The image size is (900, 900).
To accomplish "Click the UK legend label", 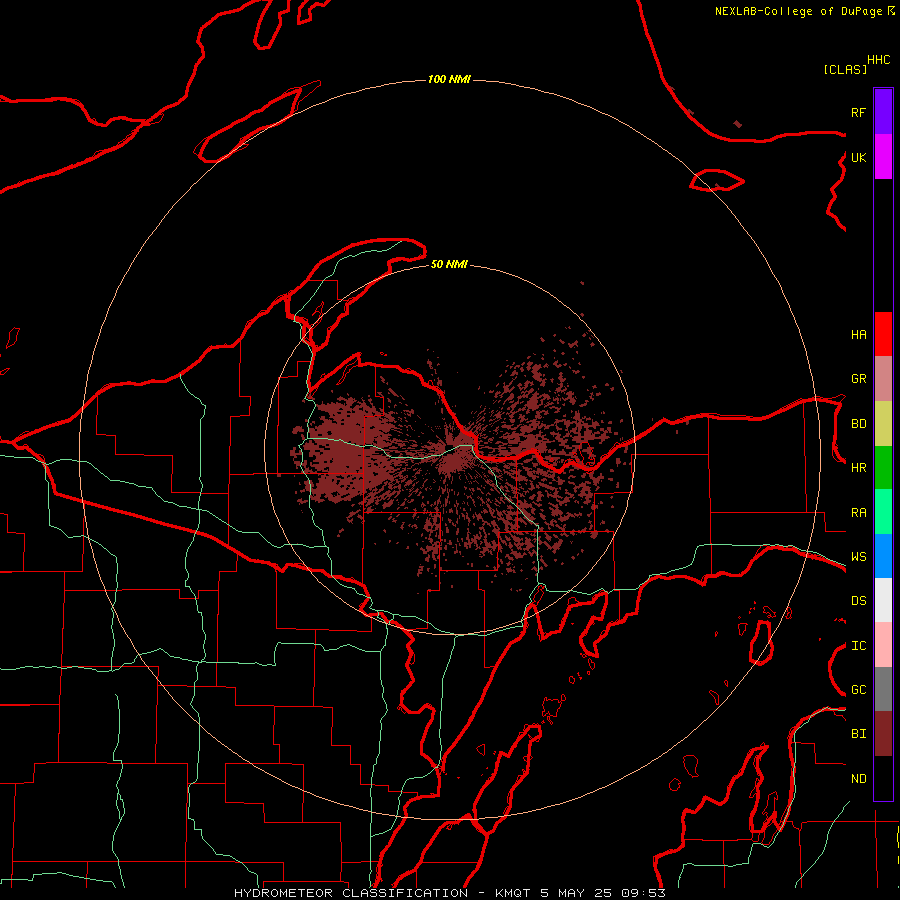I will [x=858, y=157].
